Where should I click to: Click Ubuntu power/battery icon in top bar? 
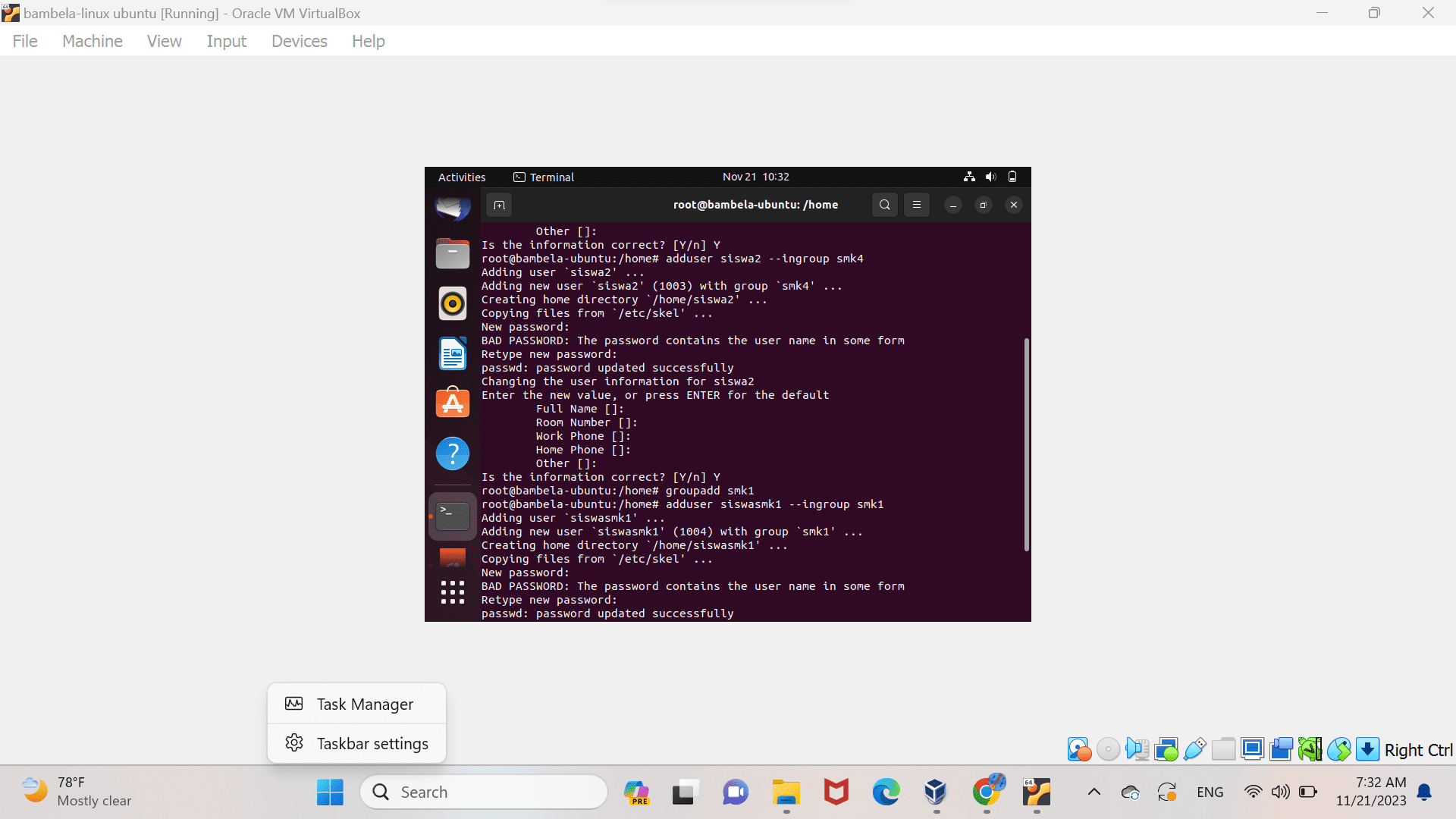1012,177
